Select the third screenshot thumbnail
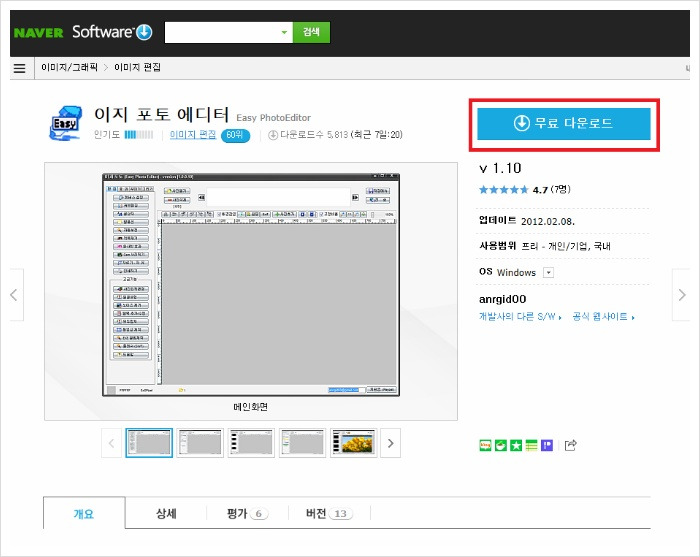This screenshot has height=557, width=700. point(251,443)
